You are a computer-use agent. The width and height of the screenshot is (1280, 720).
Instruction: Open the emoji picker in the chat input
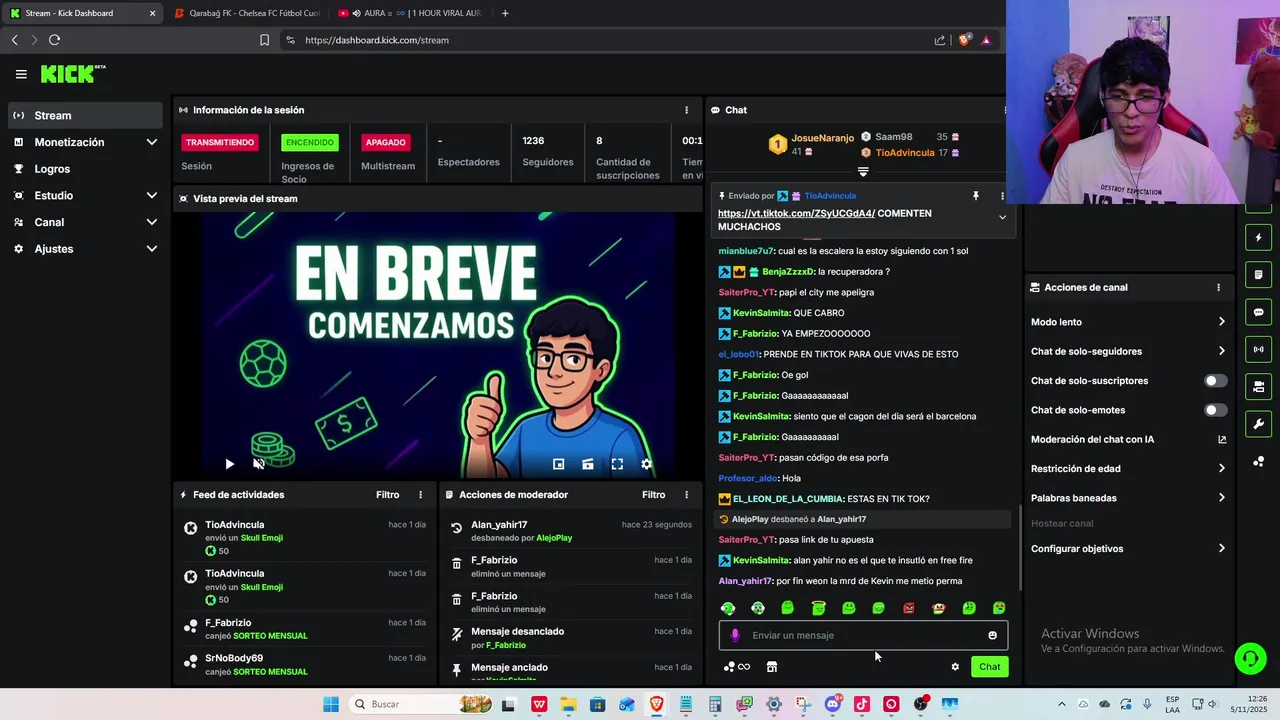click(x=992, y=635)
